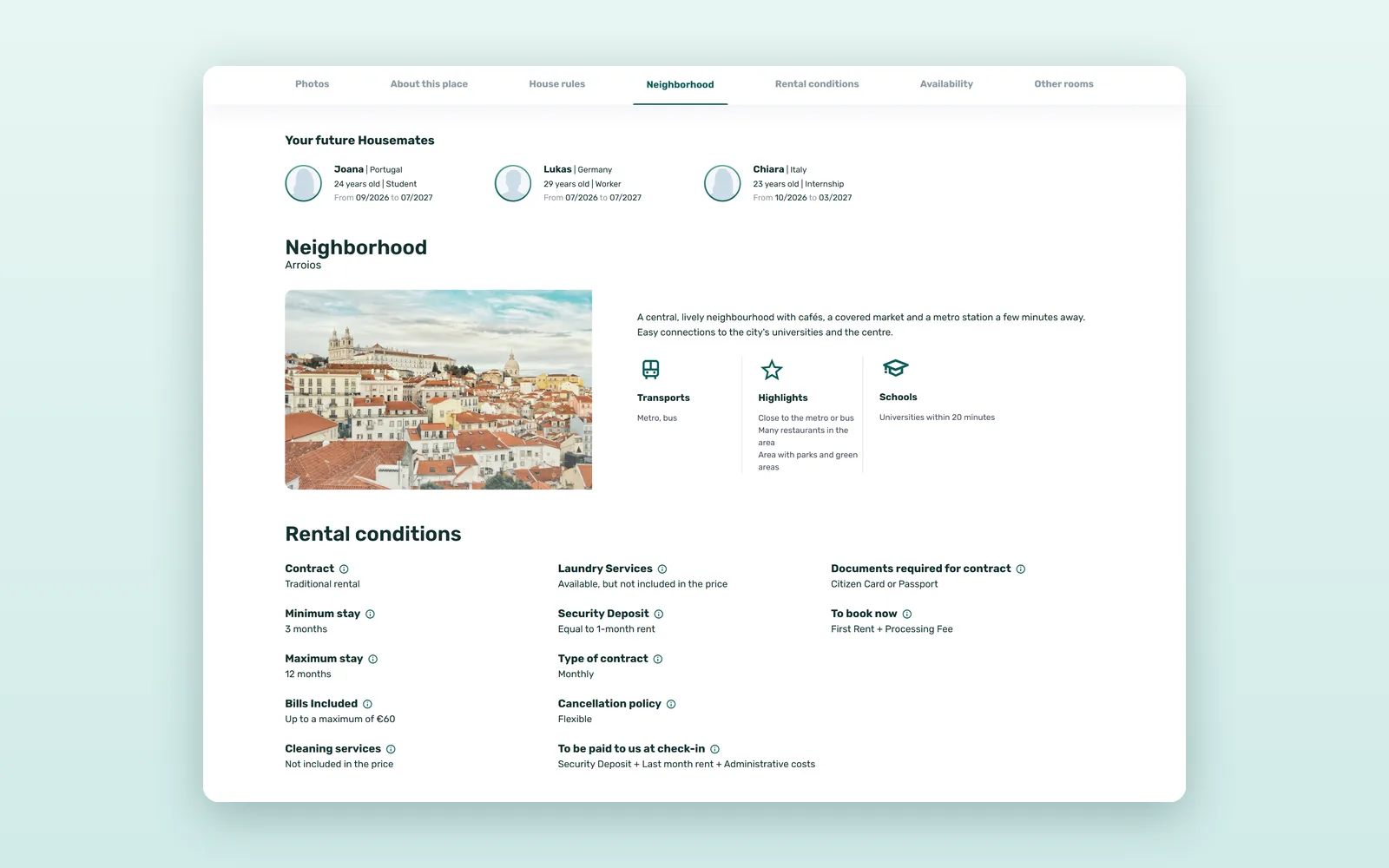Click the info icon next to Contract
The height and width of the screenshot is (868, 1389).
344,569
